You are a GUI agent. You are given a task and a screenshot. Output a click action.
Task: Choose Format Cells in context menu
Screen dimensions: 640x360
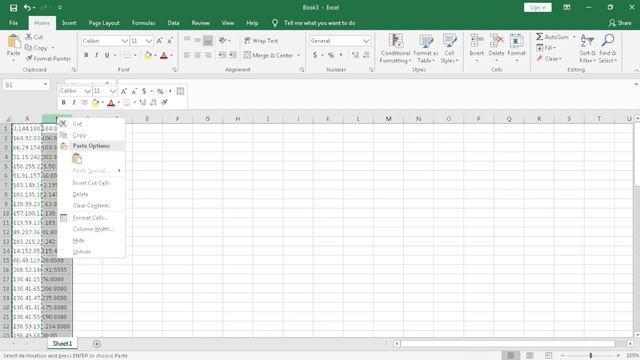[x=91, y=218]
